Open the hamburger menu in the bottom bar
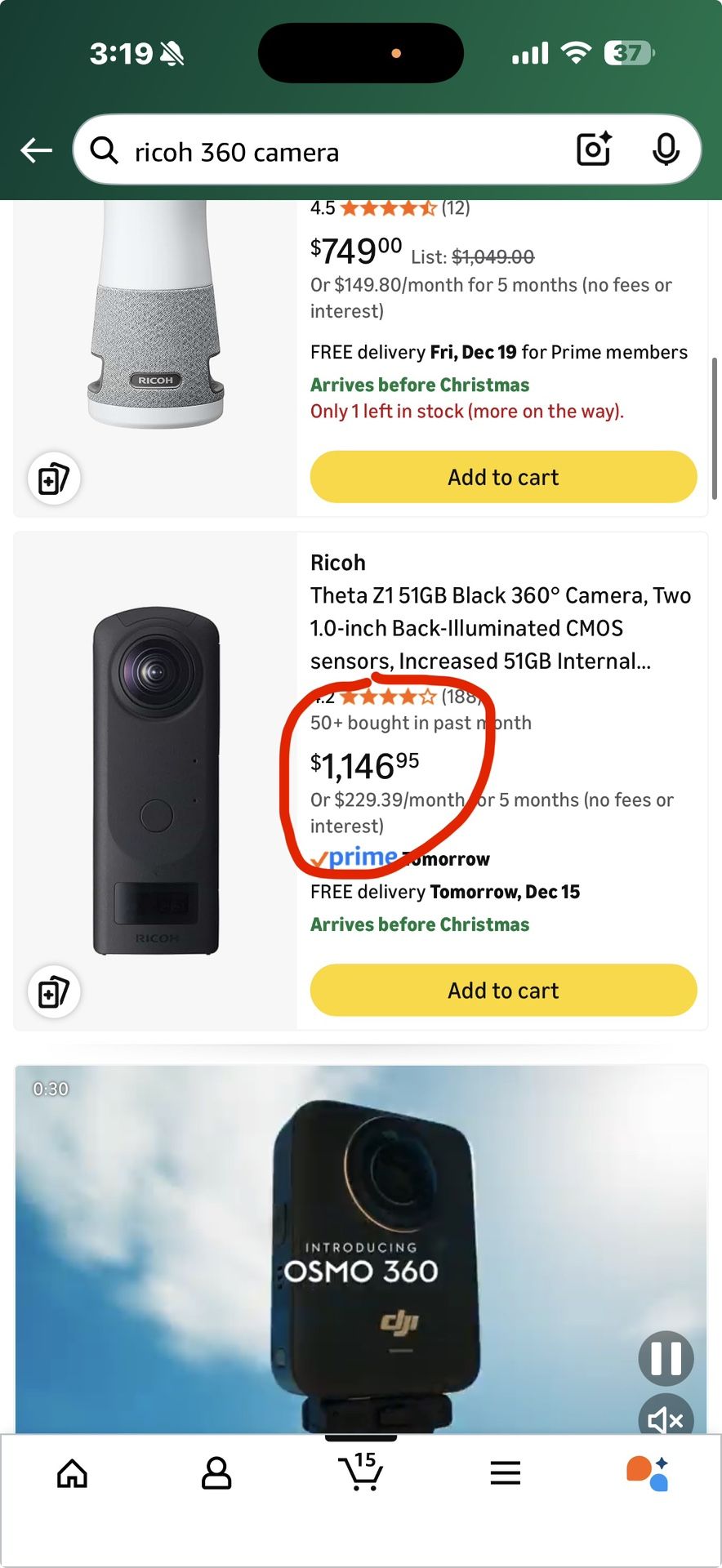This screenshot has height=1568, width=722. pos(505,1474)
